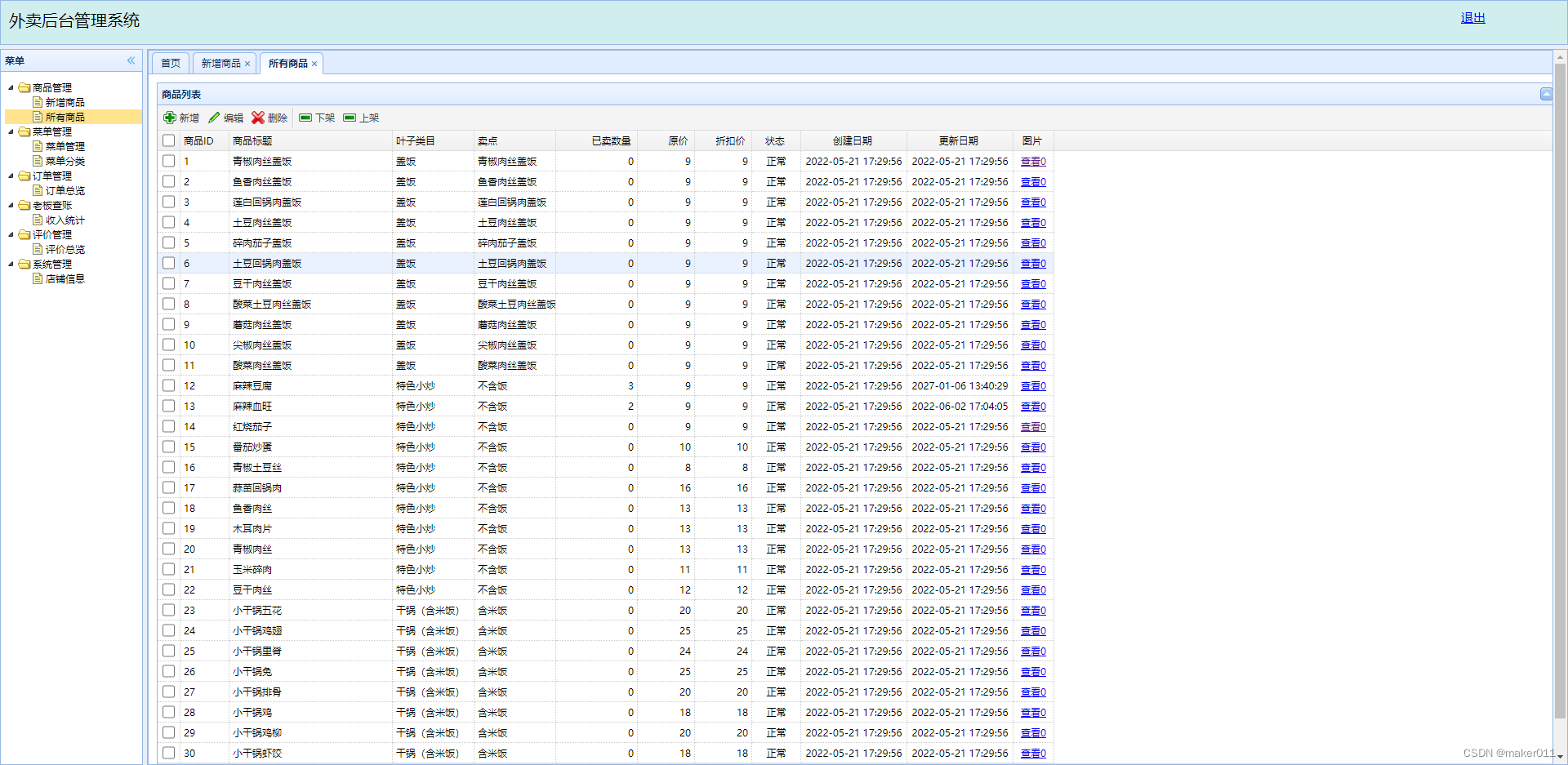The height and width of the screenshot is (765, 1568).
Task: Click the document icon beside 店铺信息
Action: 38,278
